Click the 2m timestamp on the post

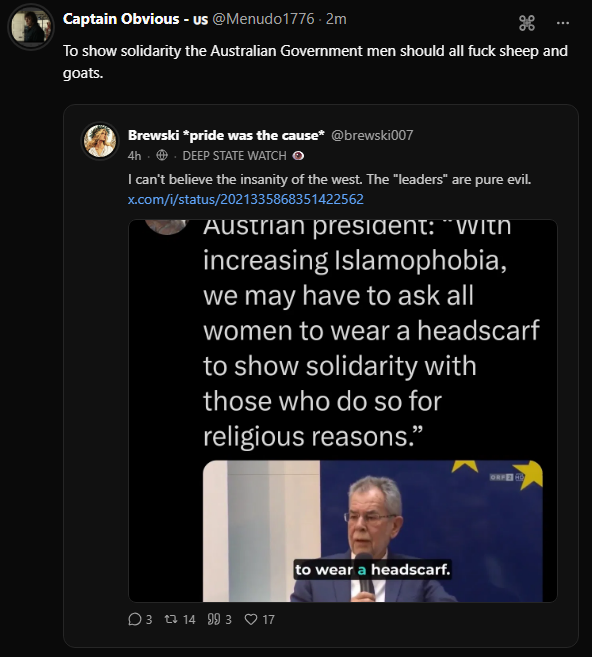336,19
